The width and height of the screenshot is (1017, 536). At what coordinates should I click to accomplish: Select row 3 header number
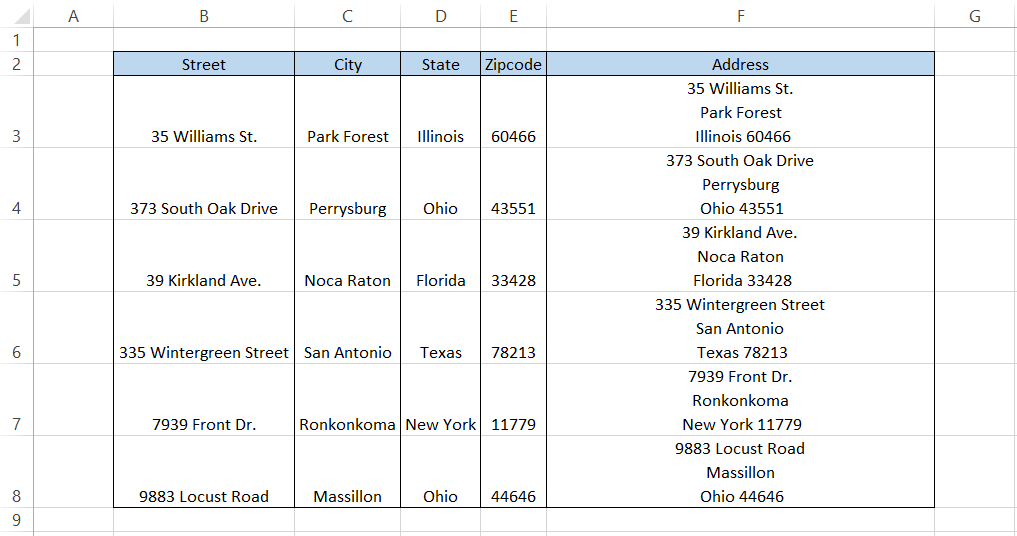pyautogui.click(x=15, y=136)
